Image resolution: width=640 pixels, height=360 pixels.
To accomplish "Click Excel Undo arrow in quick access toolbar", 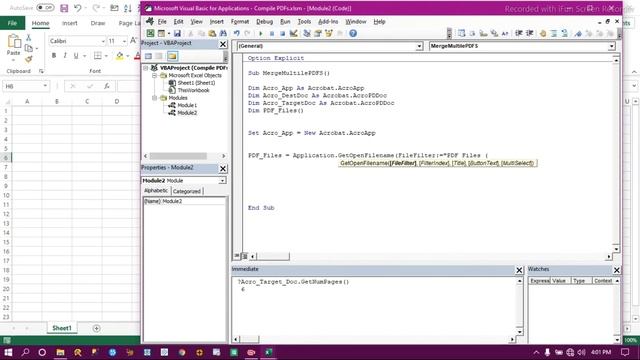I will (77, 8).
